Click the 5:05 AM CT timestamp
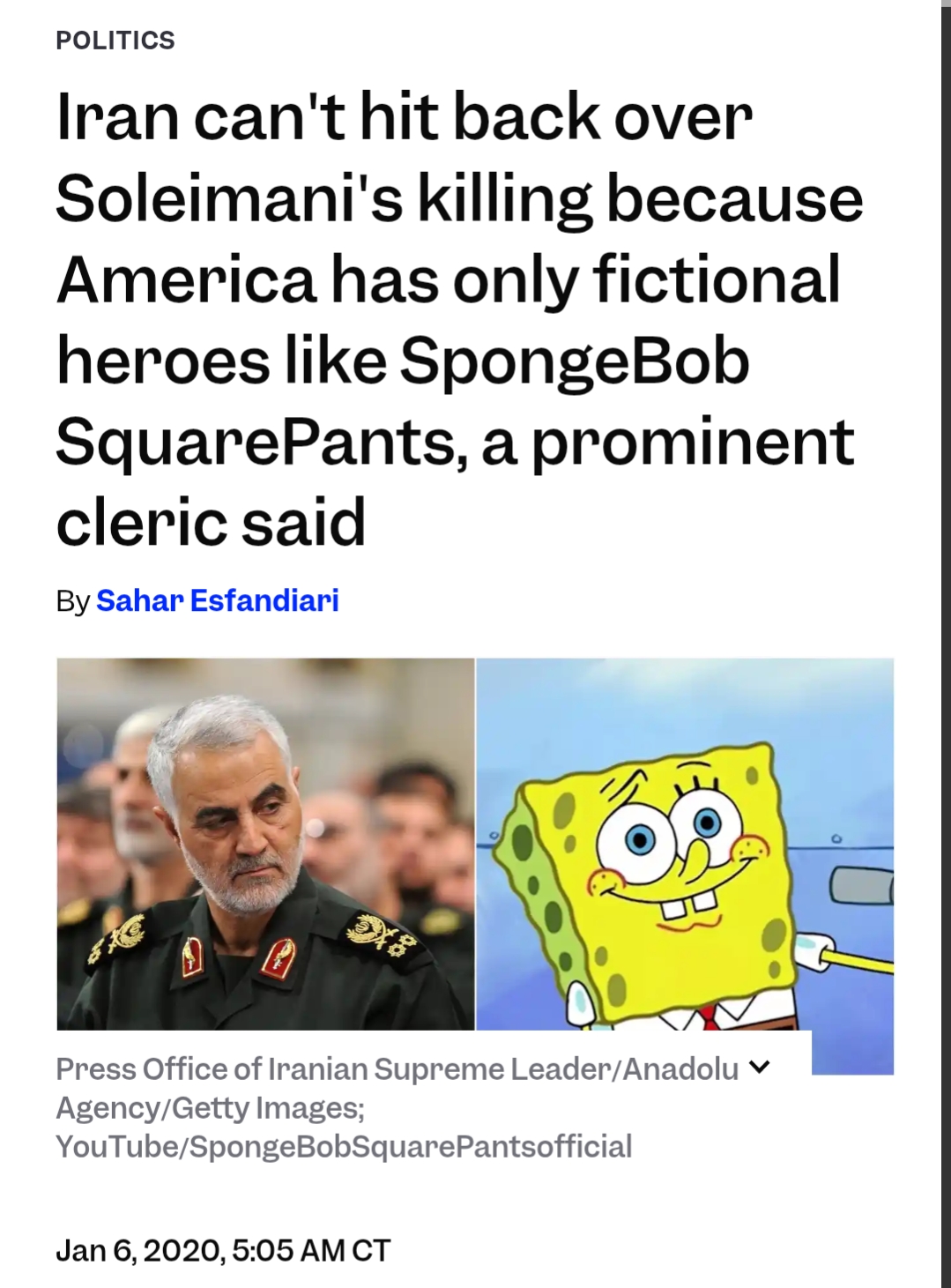The height and width of the screenshot is (1288, 951). [311, 1250]
